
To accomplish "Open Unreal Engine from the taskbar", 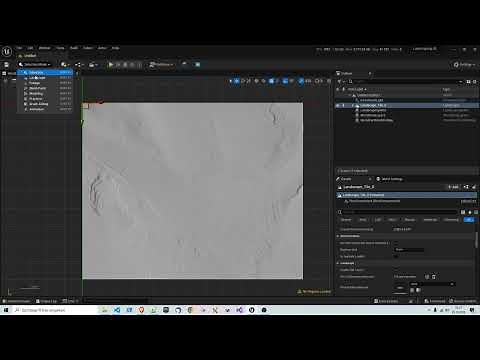I will pyautogui.click(x=252, y=310).
